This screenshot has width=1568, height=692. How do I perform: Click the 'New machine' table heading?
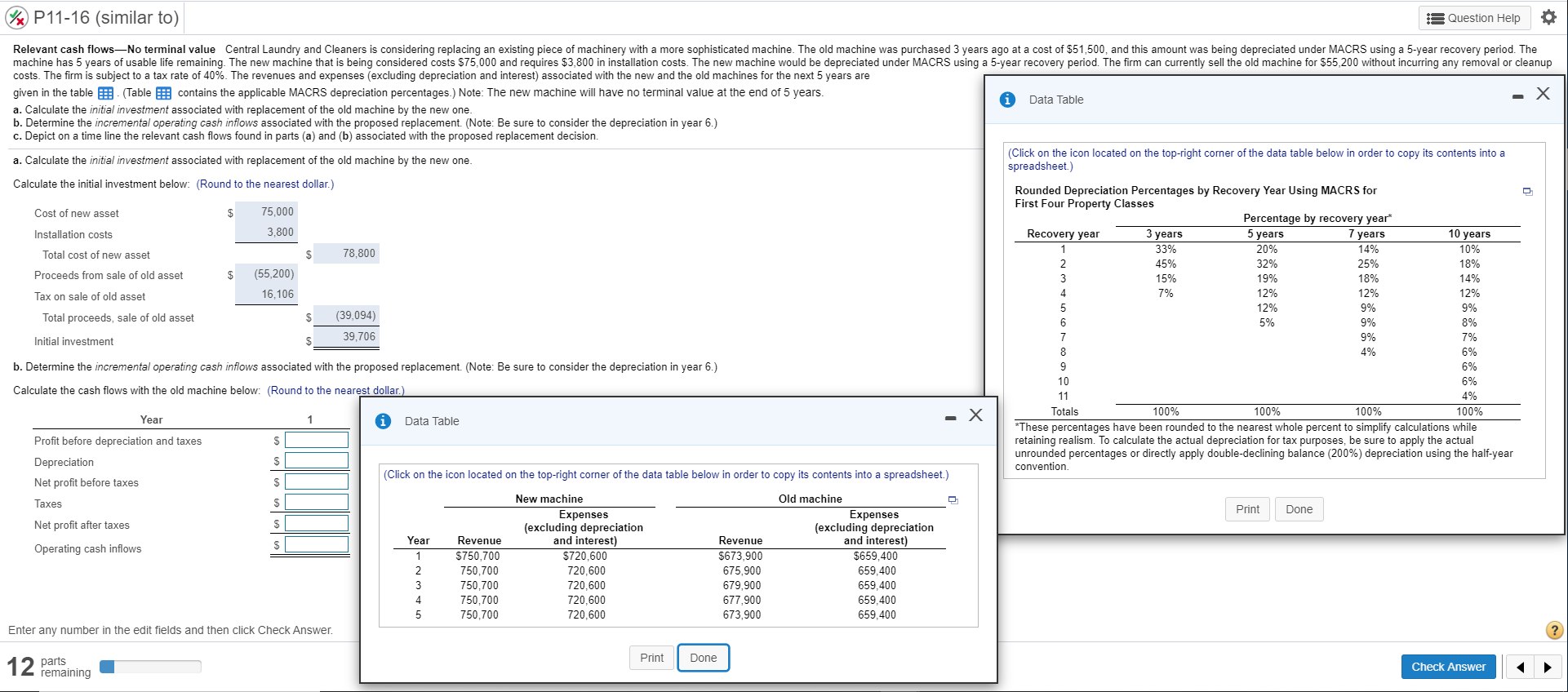(549, 499)
